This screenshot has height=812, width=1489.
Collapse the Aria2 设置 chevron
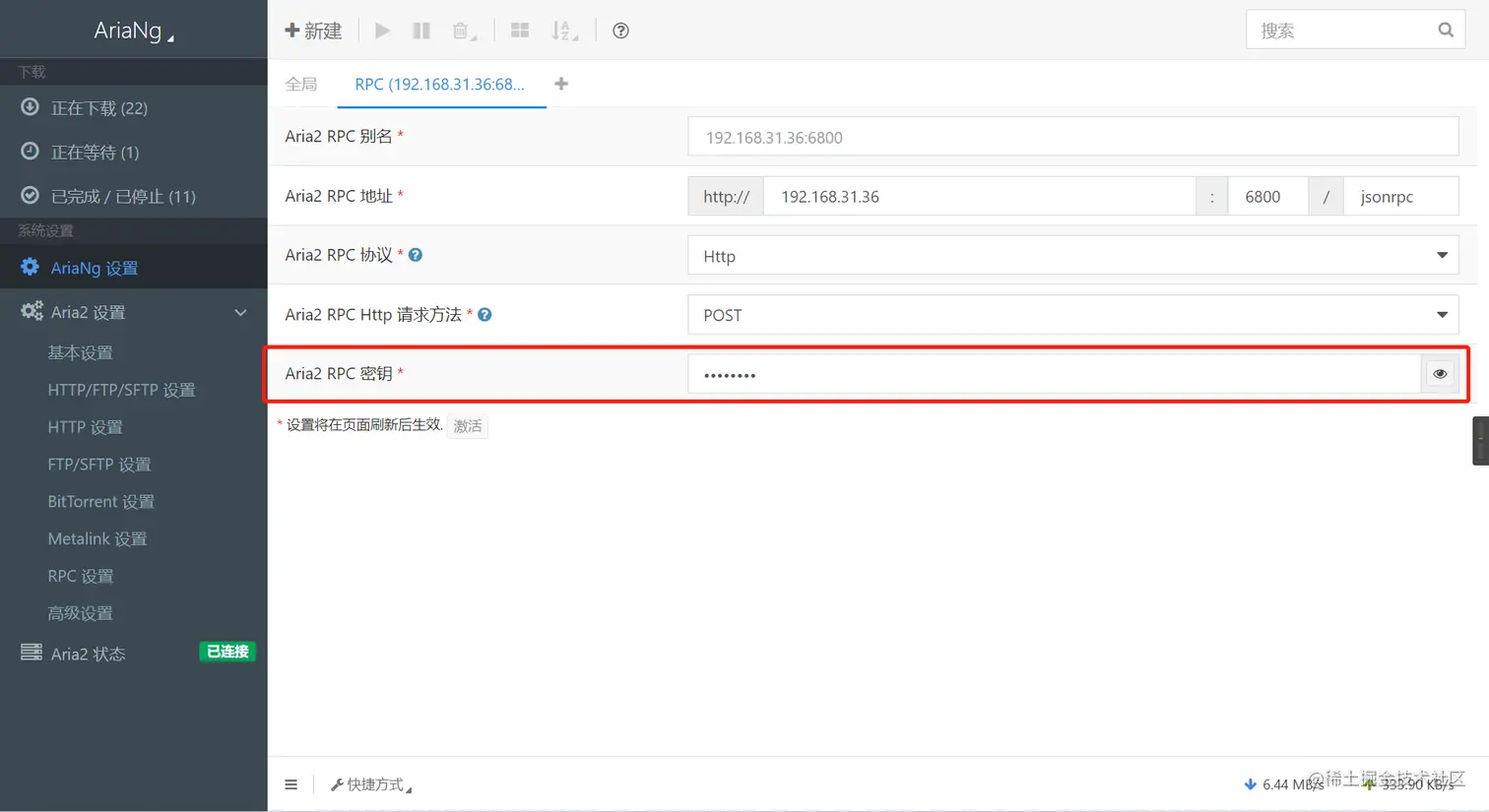(240, 313)
